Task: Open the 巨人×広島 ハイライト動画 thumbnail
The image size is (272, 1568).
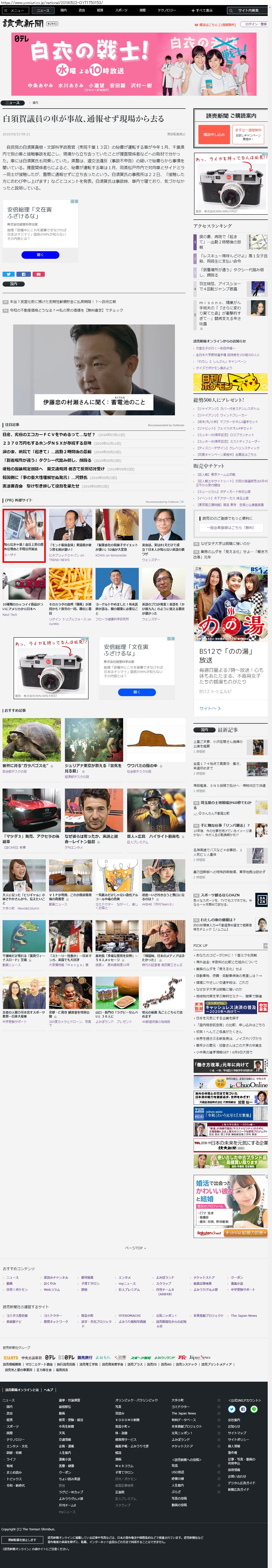Action: [156, 810]
